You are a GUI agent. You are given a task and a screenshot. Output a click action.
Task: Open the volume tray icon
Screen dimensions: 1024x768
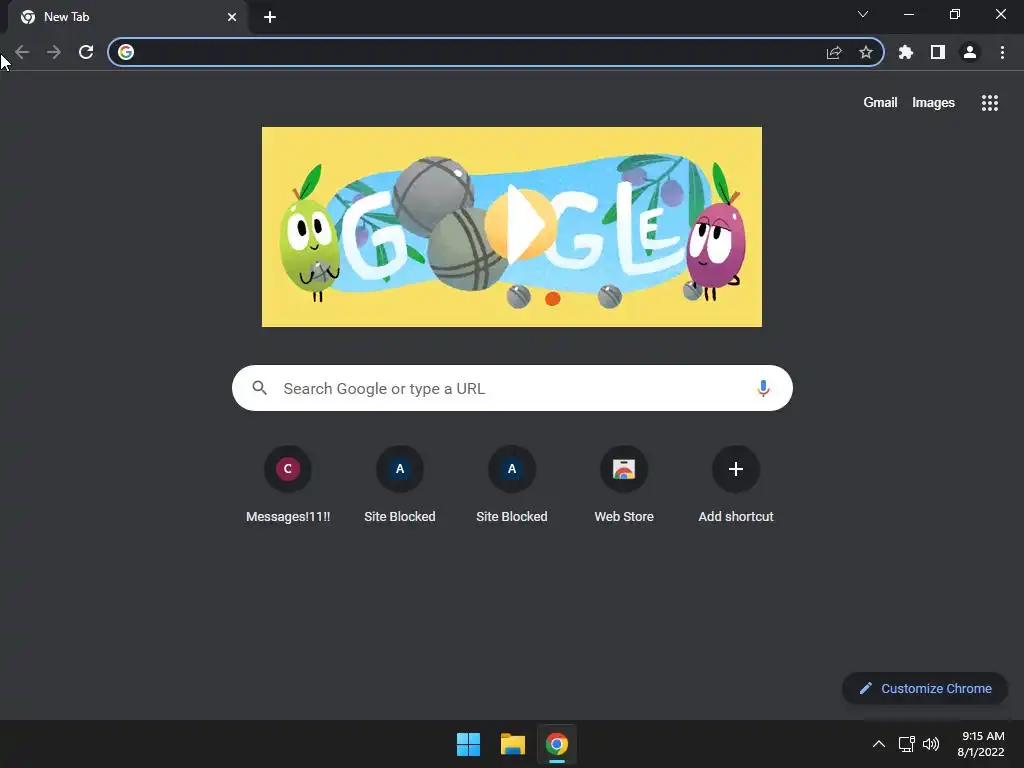click(x=931, y=744)
